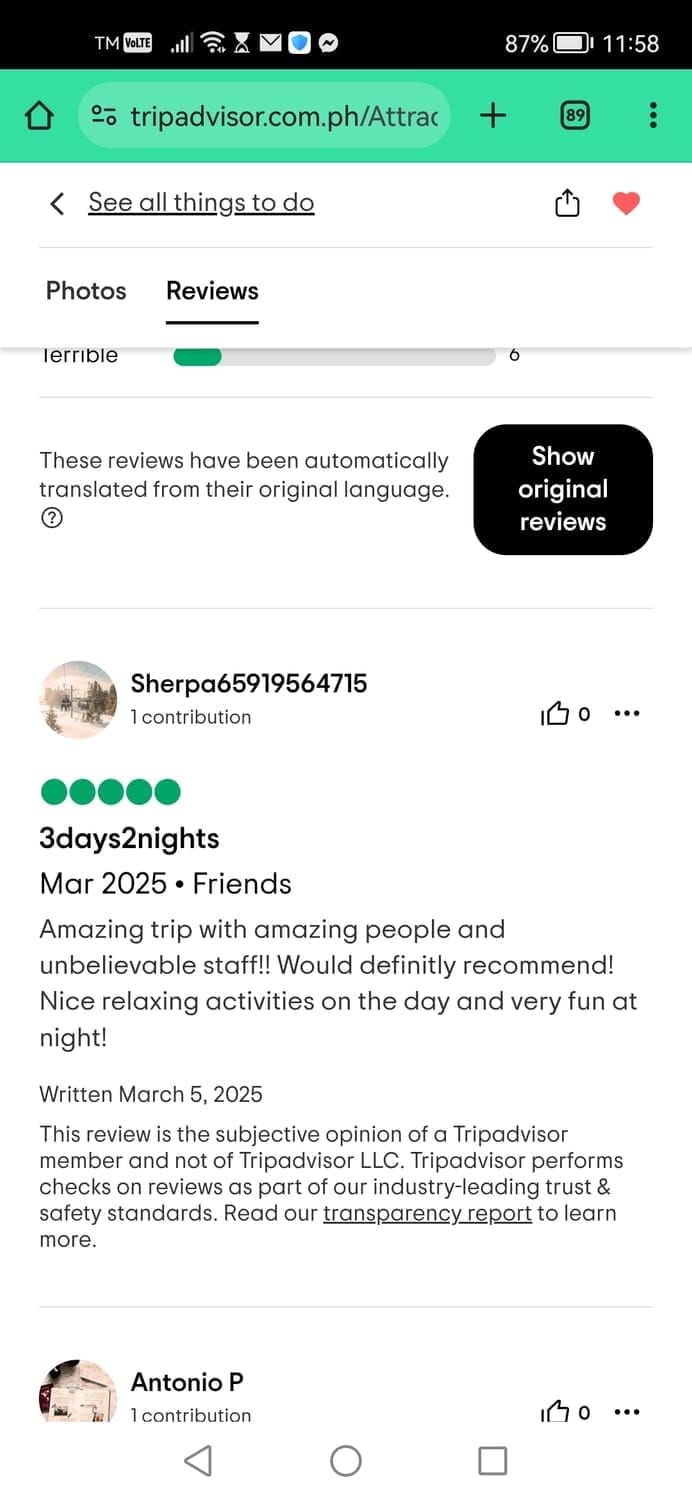Click the translation help question mark icon
The width and height of the screenshot is (692, 1500).
pyautogui.click(x=51, y=519)
